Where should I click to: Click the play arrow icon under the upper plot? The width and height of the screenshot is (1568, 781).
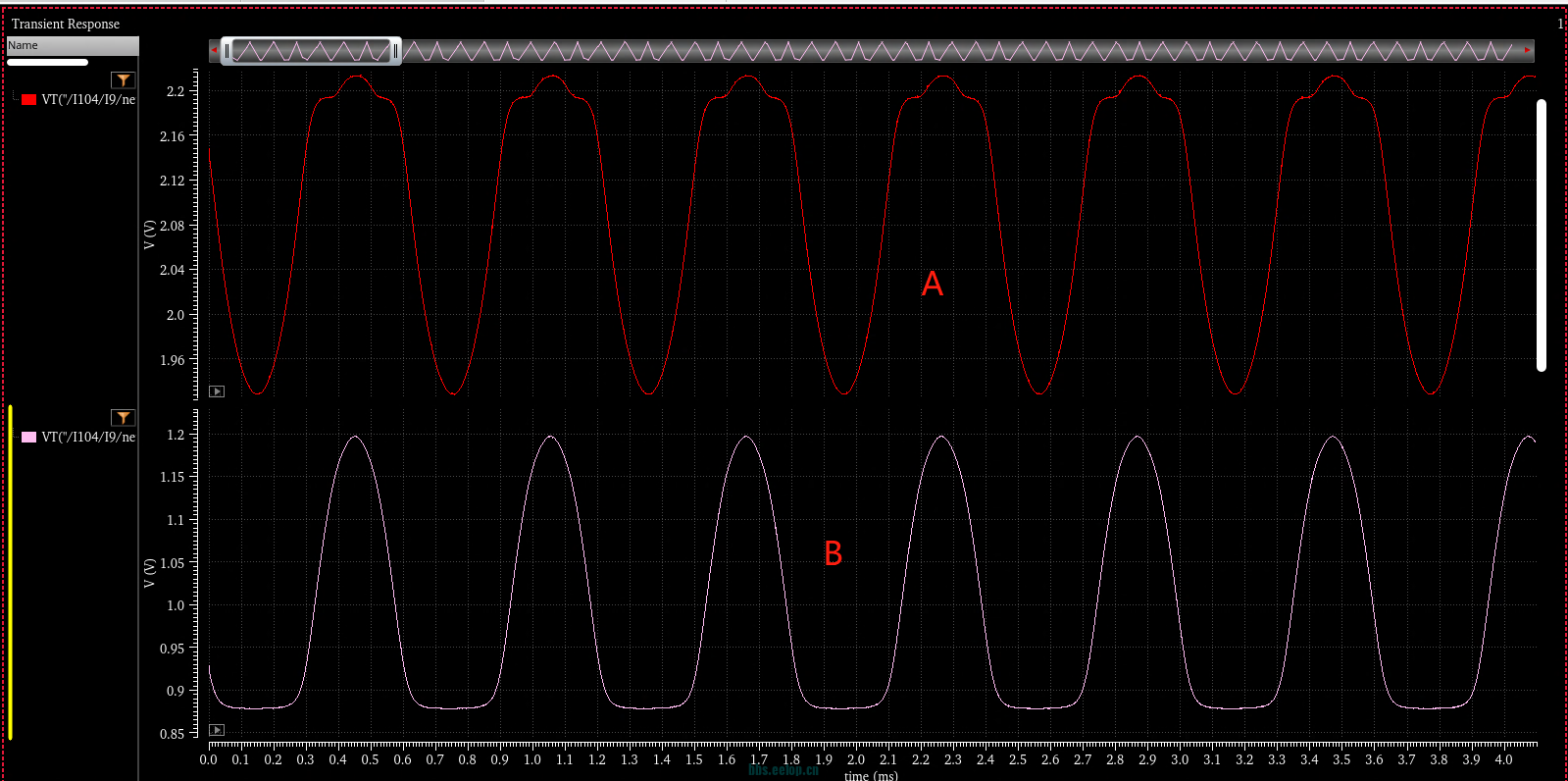[217, 391]
